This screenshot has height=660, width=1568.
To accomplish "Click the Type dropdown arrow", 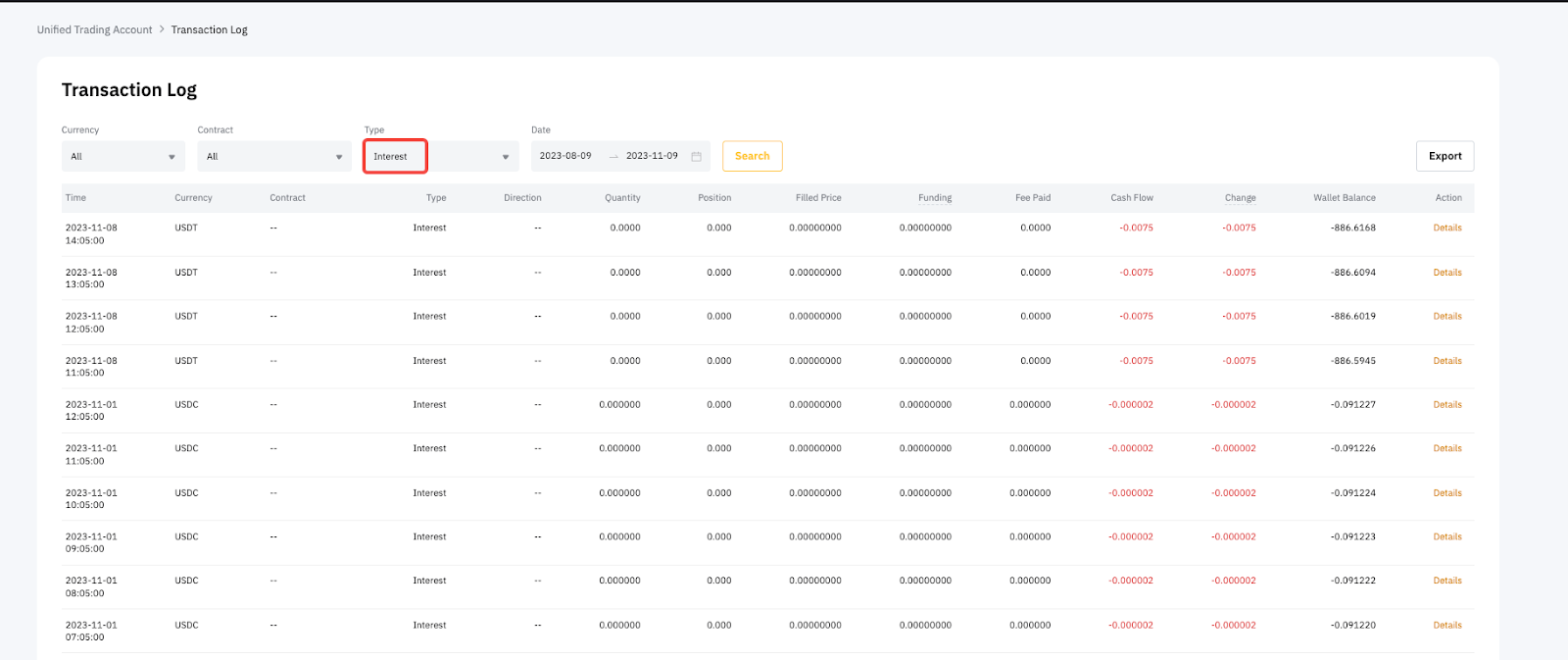I will tap(506, 157).
